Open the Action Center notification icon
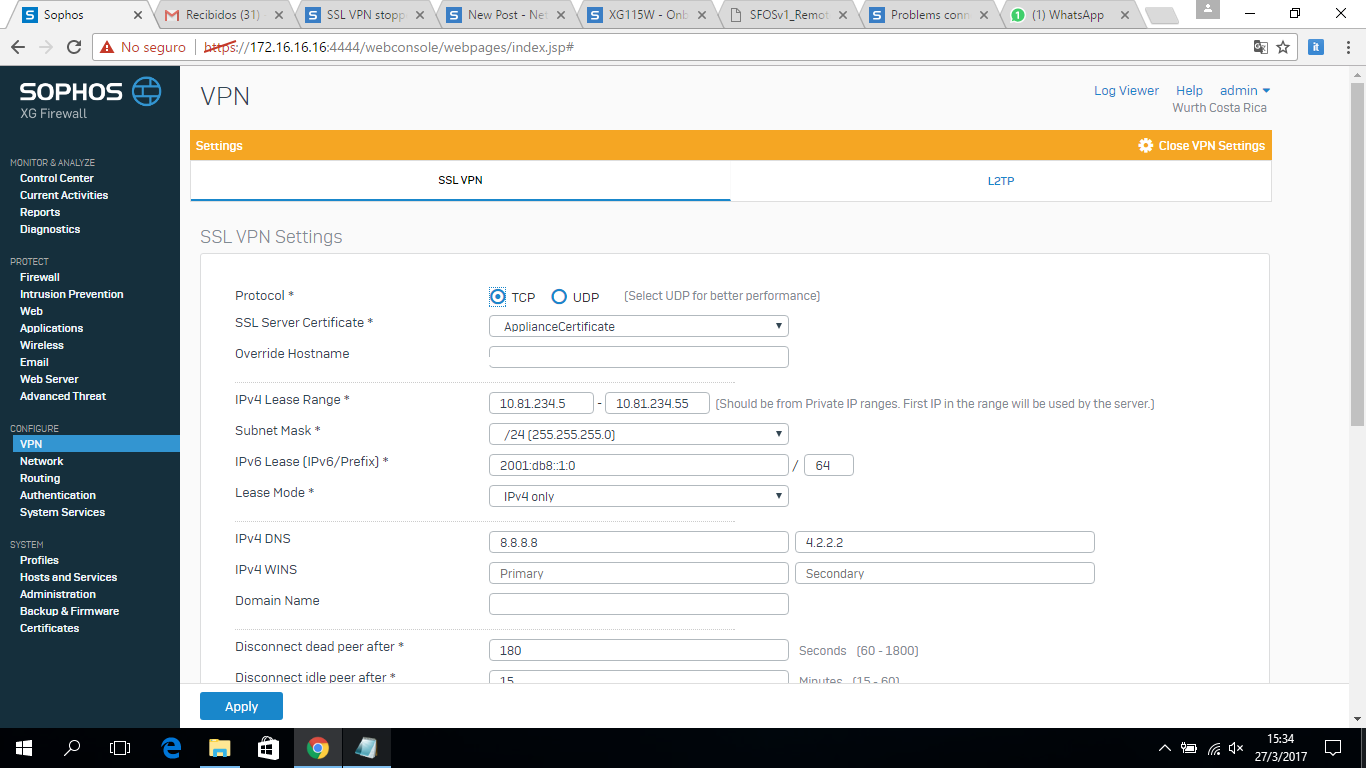The height and width of the screenshot is (768, 1366). coord(1333,747)
